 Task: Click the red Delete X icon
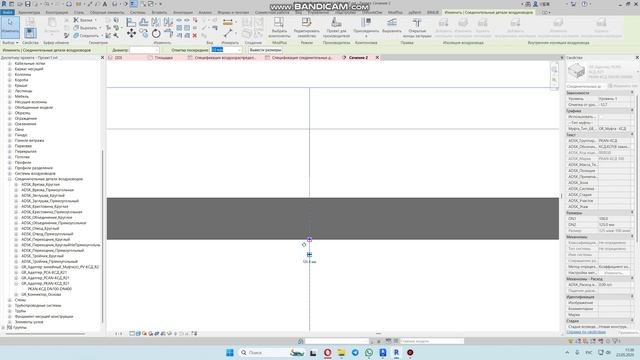(195, 36)
